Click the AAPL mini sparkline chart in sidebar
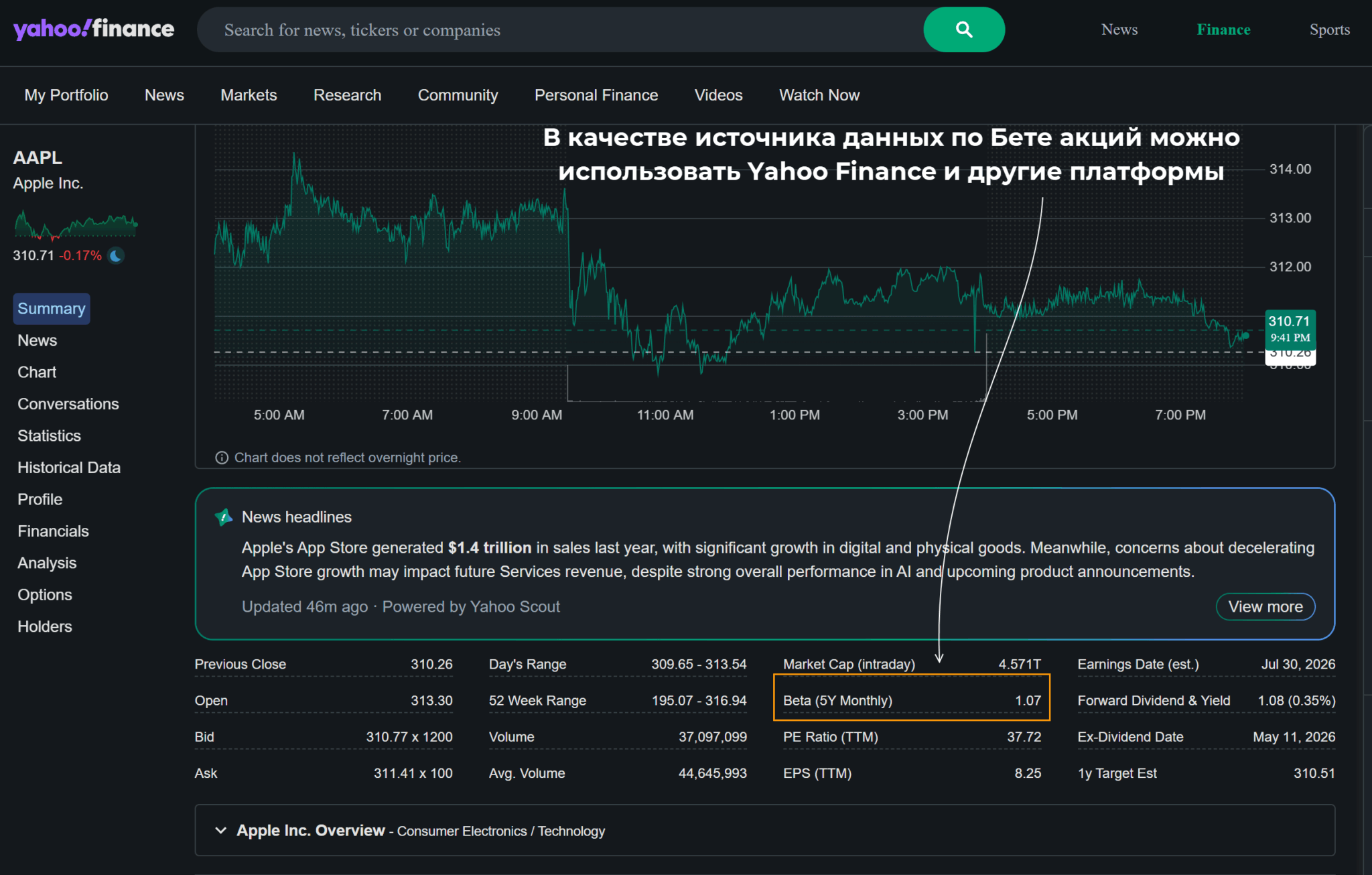Image resolution: width=1372 pixels, height=875 pixels. coord(76,225)
